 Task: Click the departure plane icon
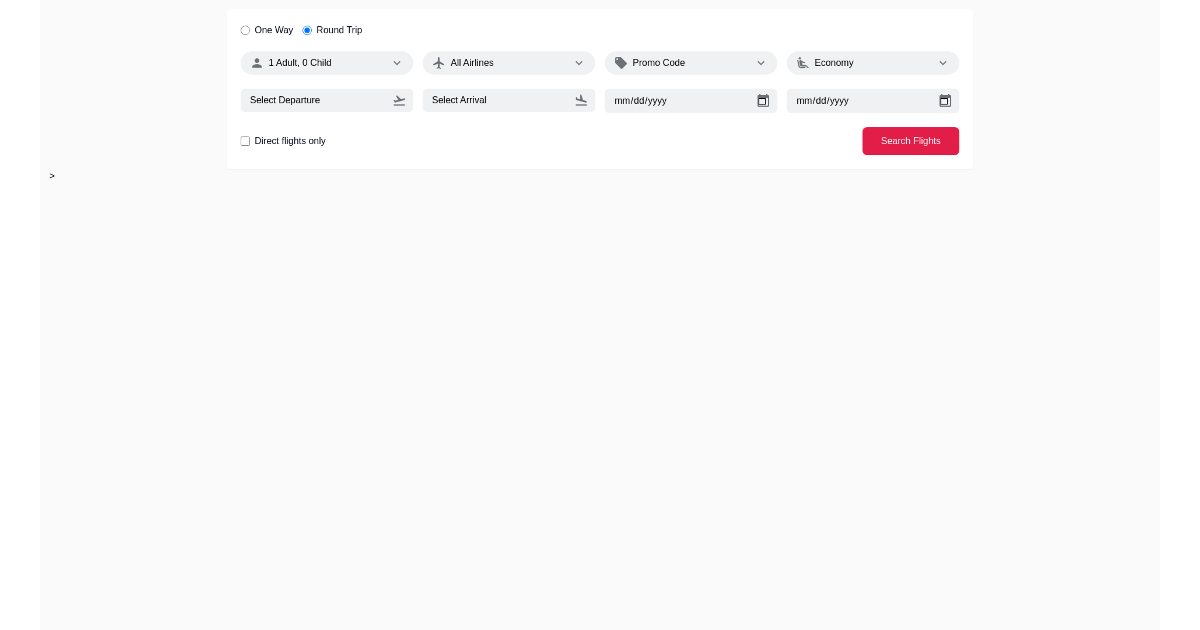[x=399, y=100]
